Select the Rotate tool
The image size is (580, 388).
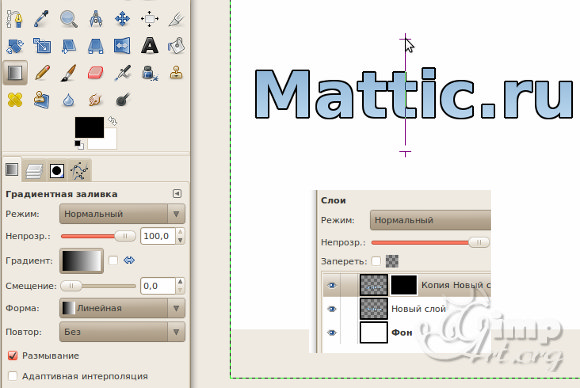point(15,46)
